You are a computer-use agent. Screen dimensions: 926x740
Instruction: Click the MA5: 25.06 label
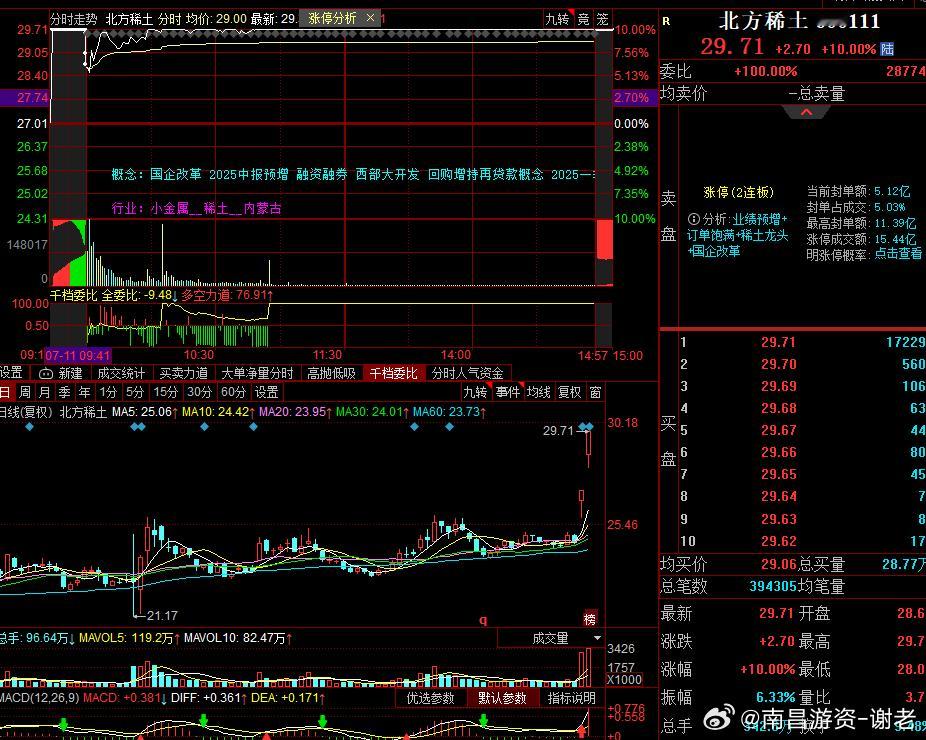[x=145, y=412]
